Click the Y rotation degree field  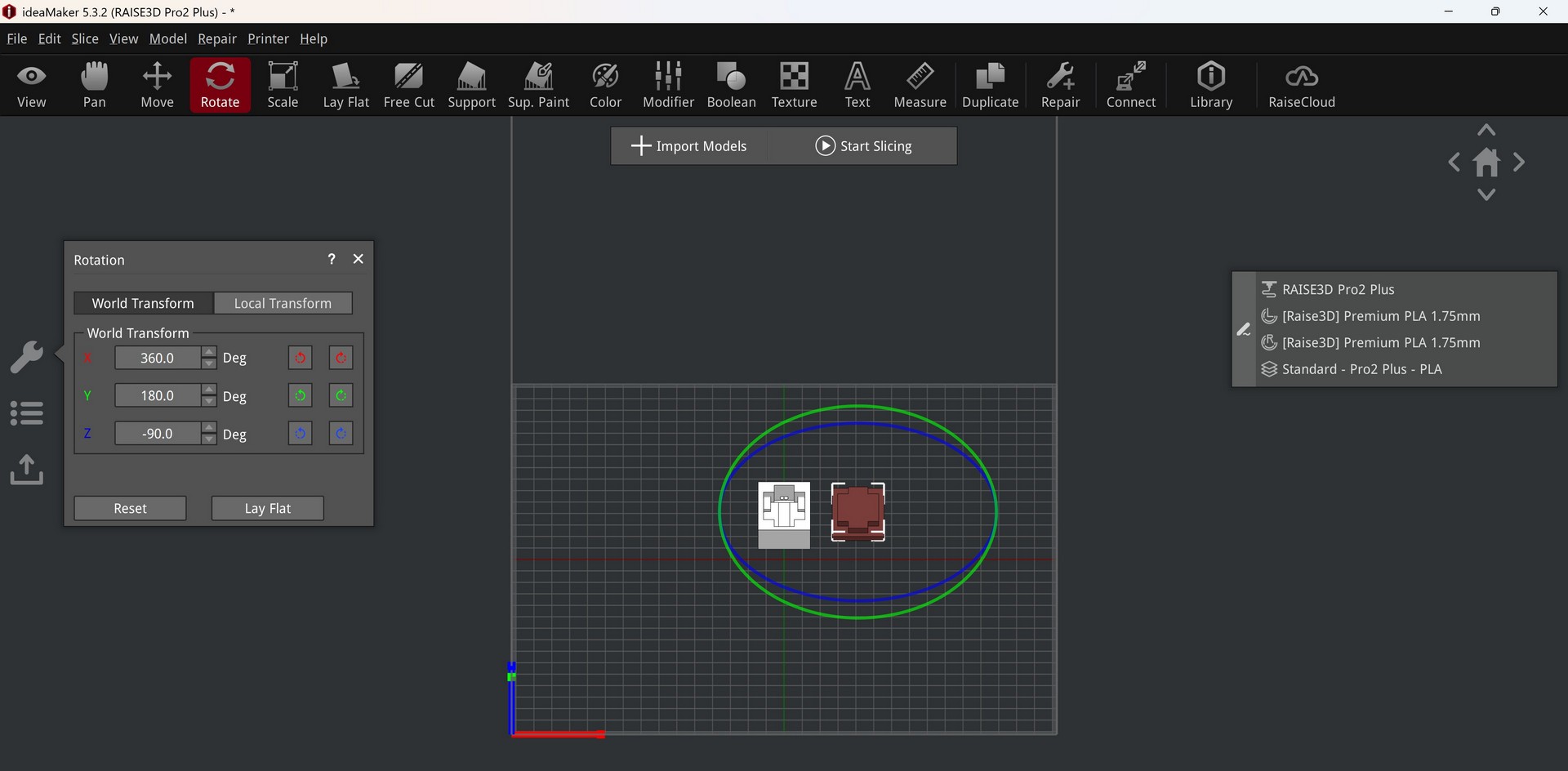(158, 396)
